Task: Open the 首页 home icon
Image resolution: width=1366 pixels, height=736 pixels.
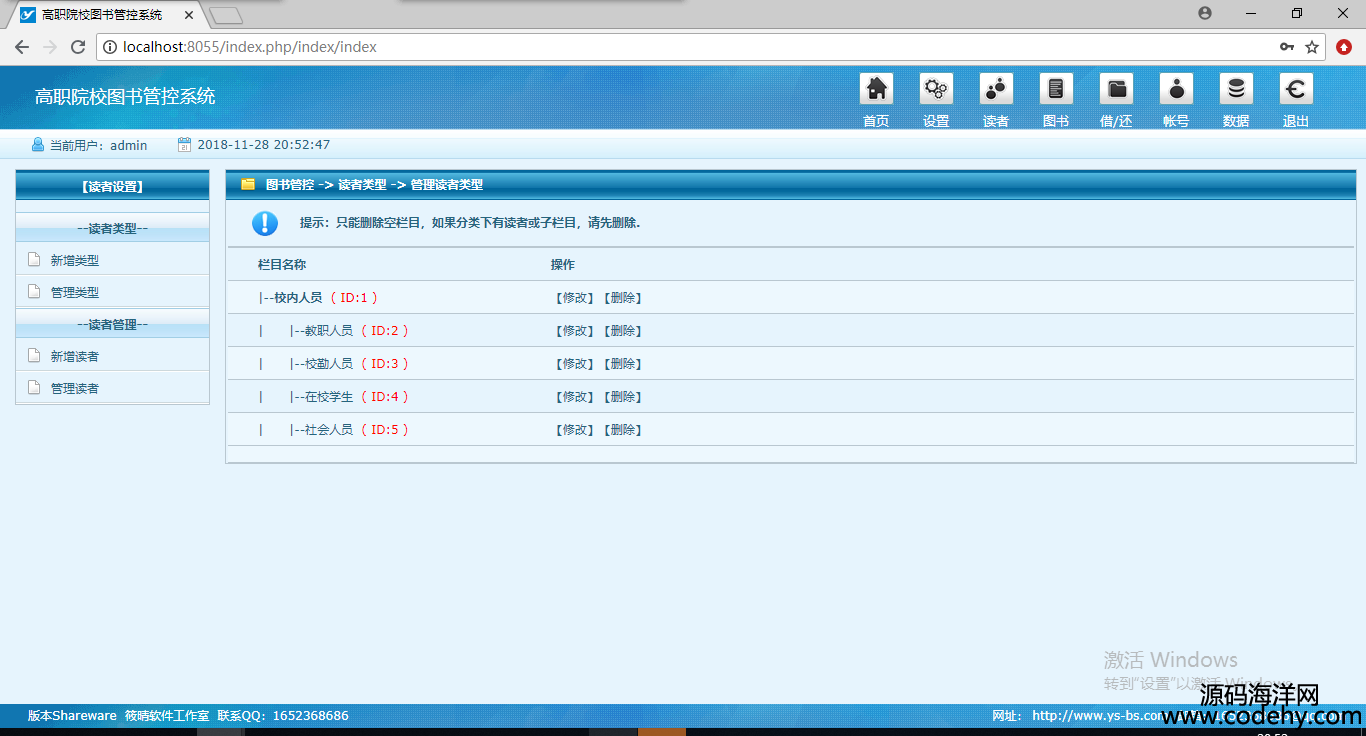Action: tap(876, 90)
